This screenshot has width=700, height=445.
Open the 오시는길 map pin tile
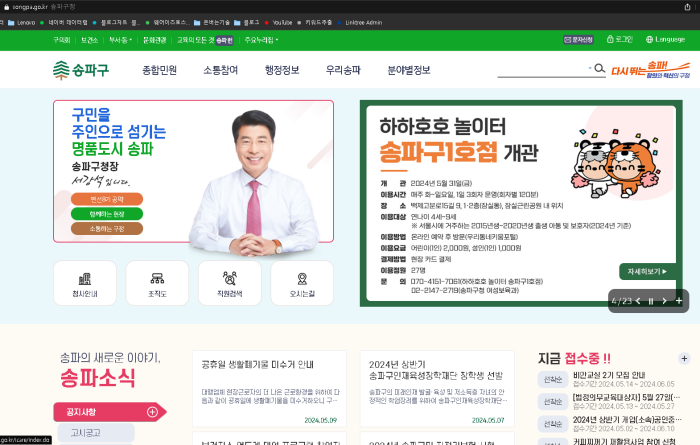(302, 283)
